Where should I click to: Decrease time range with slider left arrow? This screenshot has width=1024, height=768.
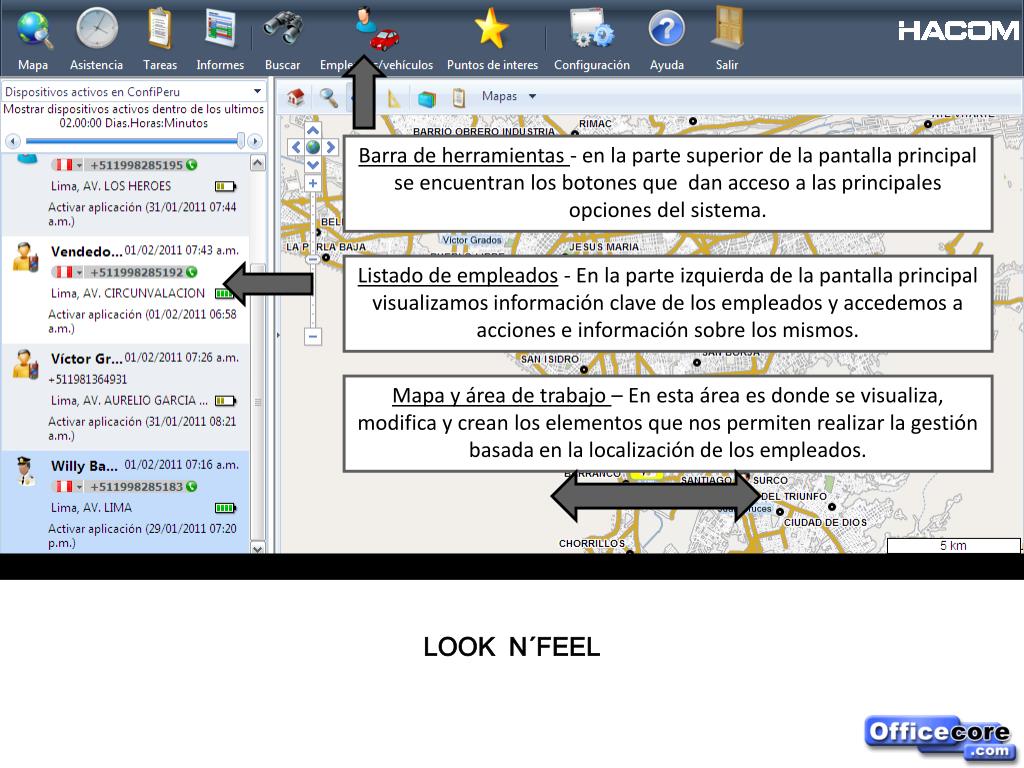click(13, 140)
